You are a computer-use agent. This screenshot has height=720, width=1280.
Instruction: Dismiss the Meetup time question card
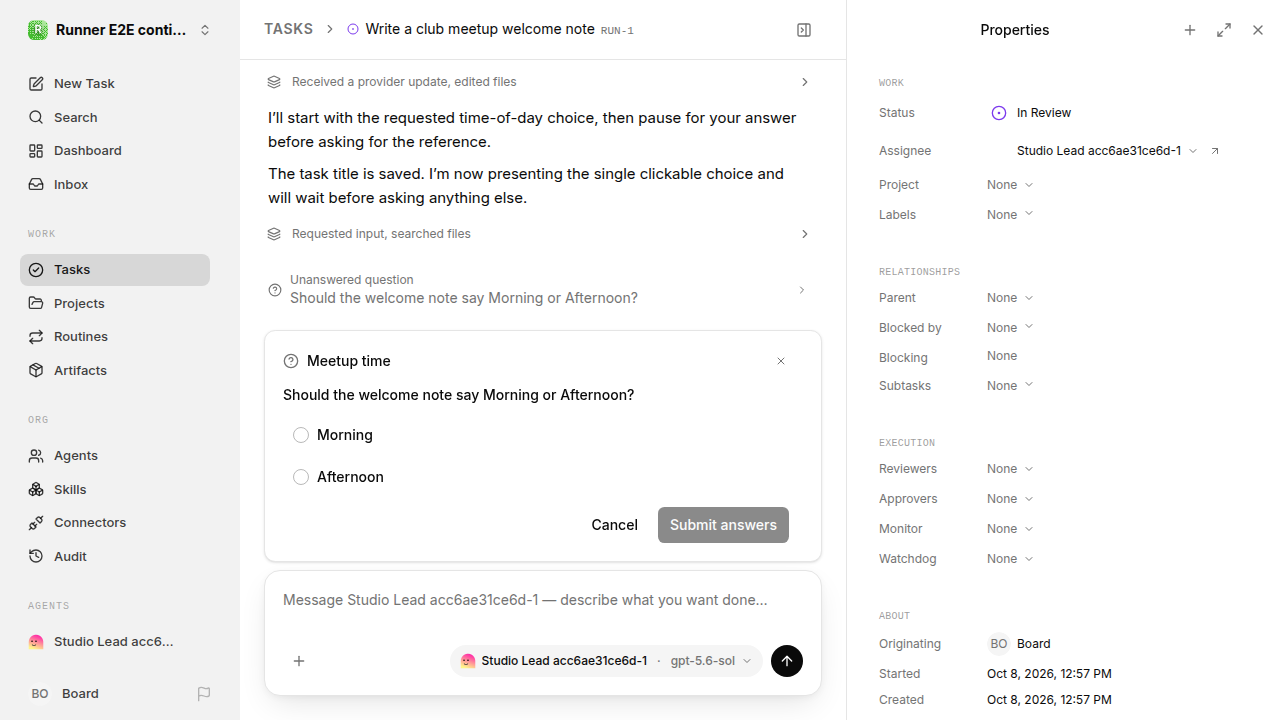[781, 361]
